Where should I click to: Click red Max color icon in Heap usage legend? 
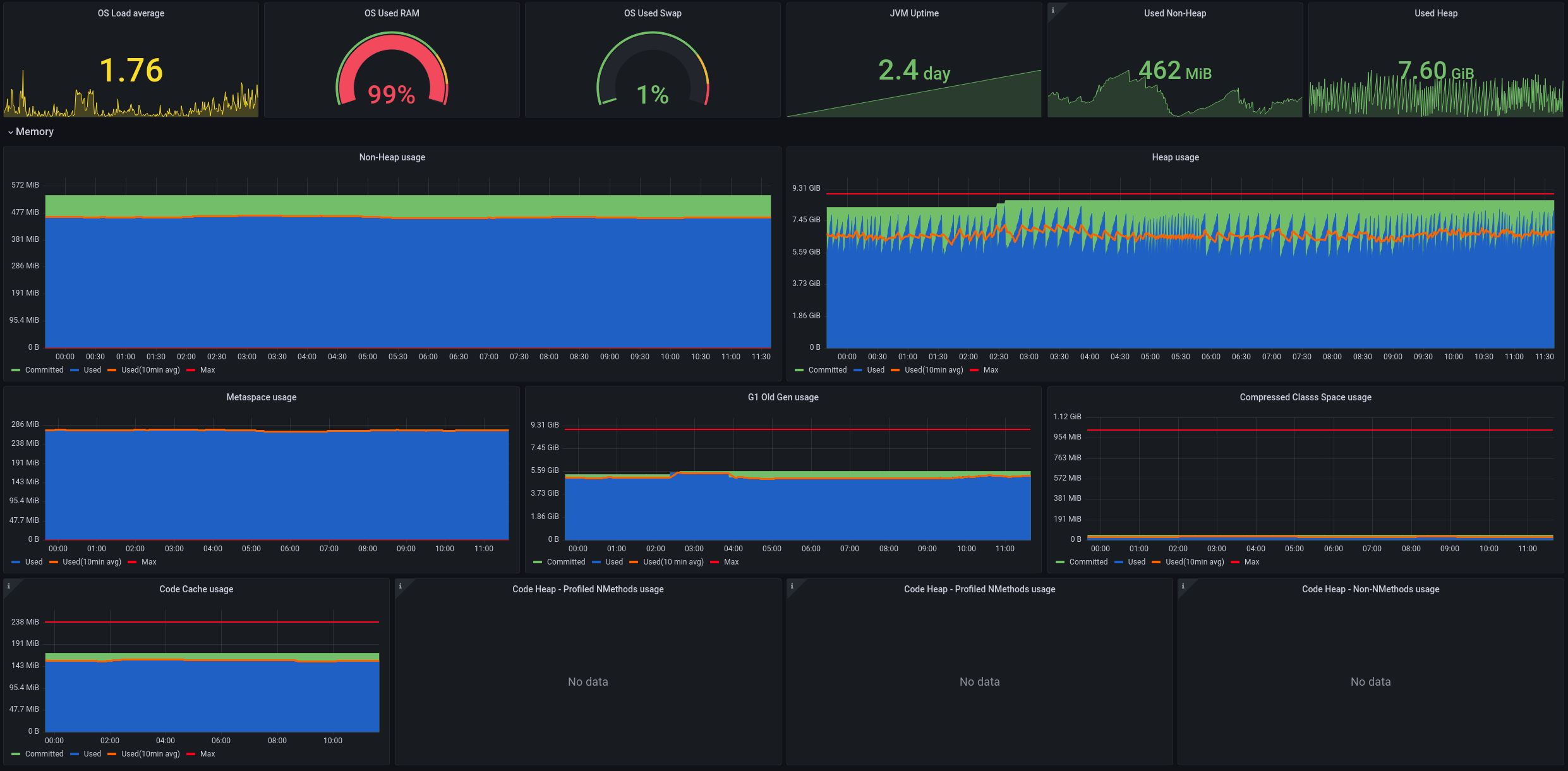(x=974, y=370)
